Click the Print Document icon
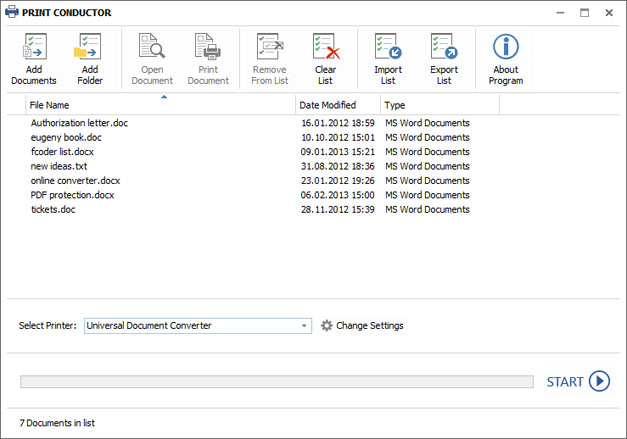Image resolution: width=627 pixels, height=439 pixels. click(x=208, y=48)
